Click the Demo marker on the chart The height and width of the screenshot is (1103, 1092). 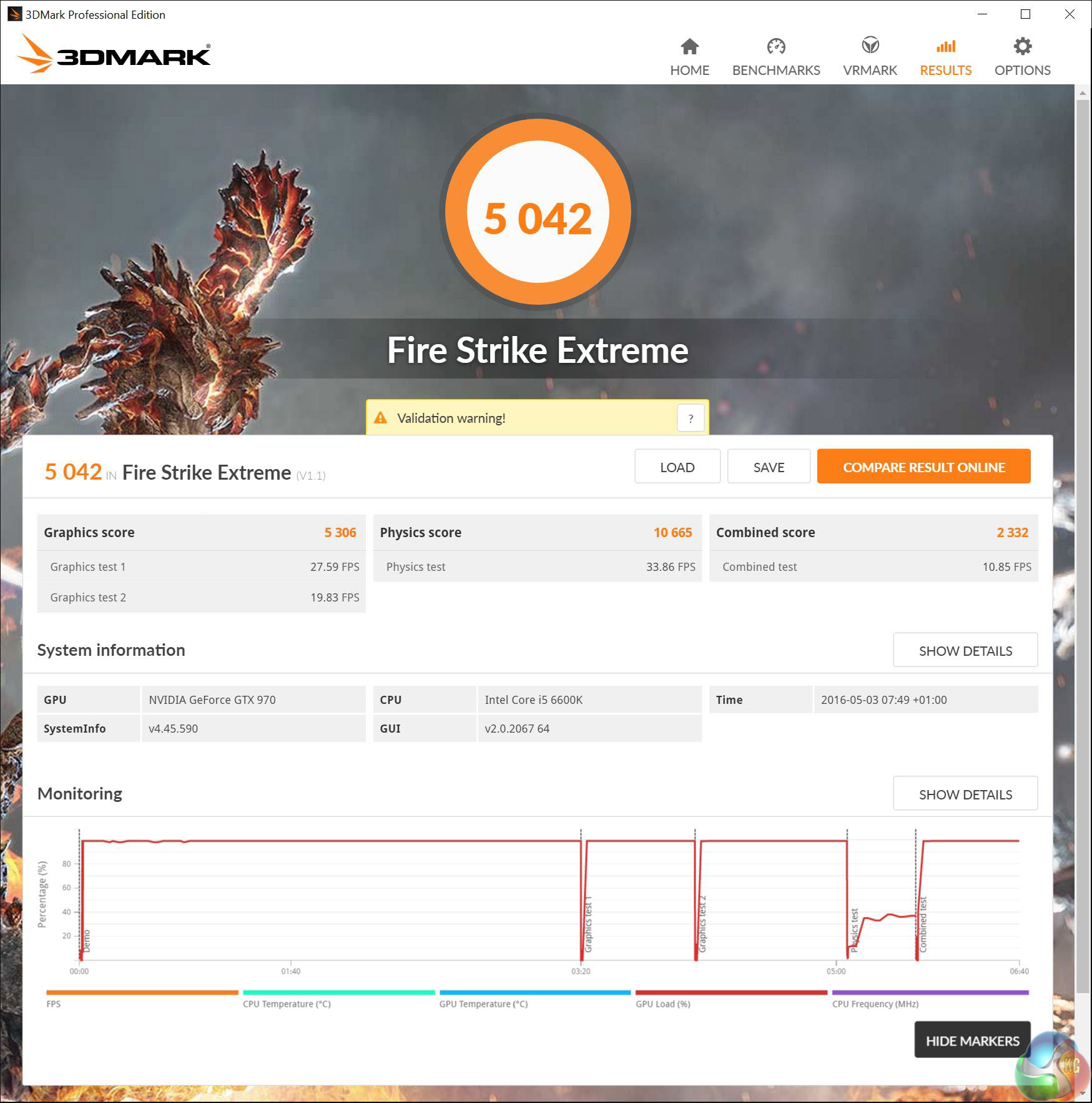pyautogui.click(x=87, y=941)
